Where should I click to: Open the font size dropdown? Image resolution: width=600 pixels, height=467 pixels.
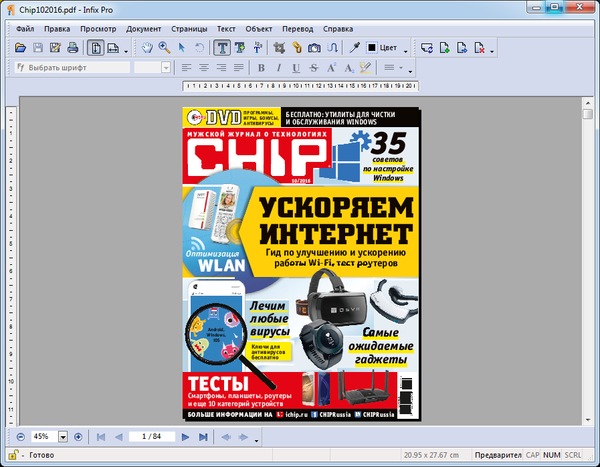pos(166,68)
